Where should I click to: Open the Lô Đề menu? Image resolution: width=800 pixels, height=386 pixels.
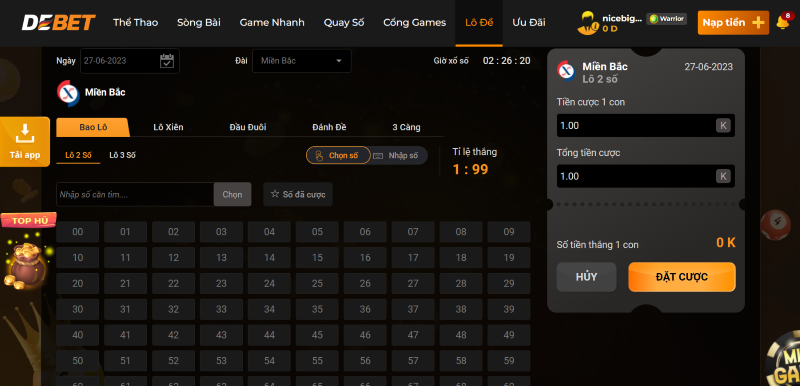(479, 22)
